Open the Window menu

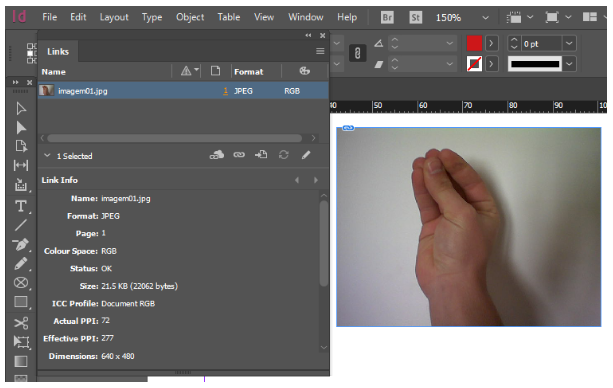click(306, 17)
